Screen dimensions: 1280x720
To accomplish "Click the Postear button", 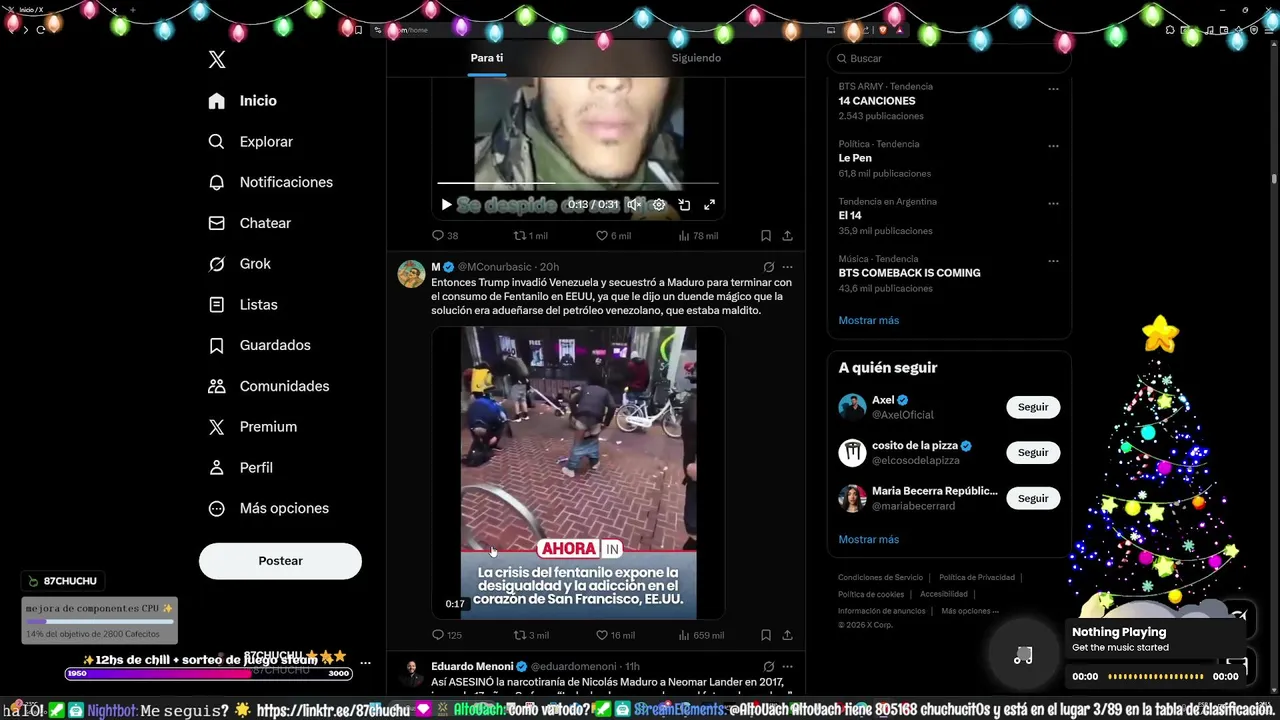I will [280, 561].
